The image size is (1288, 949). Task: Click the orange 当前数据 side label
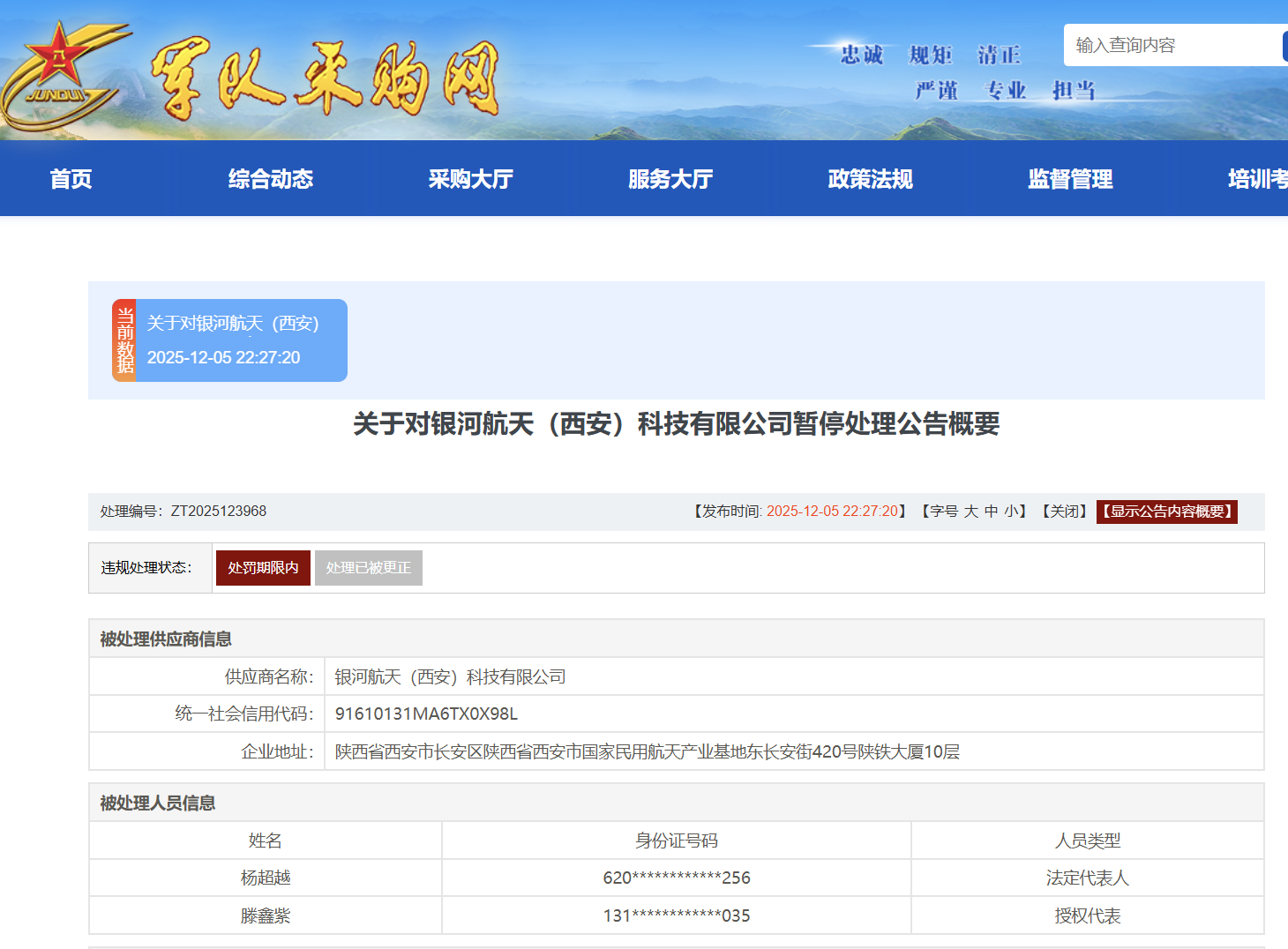(124, 340)
